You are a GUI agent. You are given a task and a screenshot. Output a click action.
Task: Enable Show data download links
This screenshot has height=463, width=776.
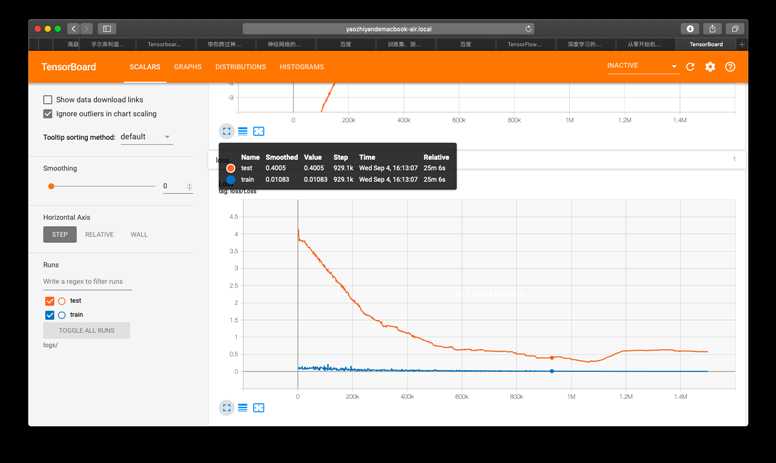48,99
